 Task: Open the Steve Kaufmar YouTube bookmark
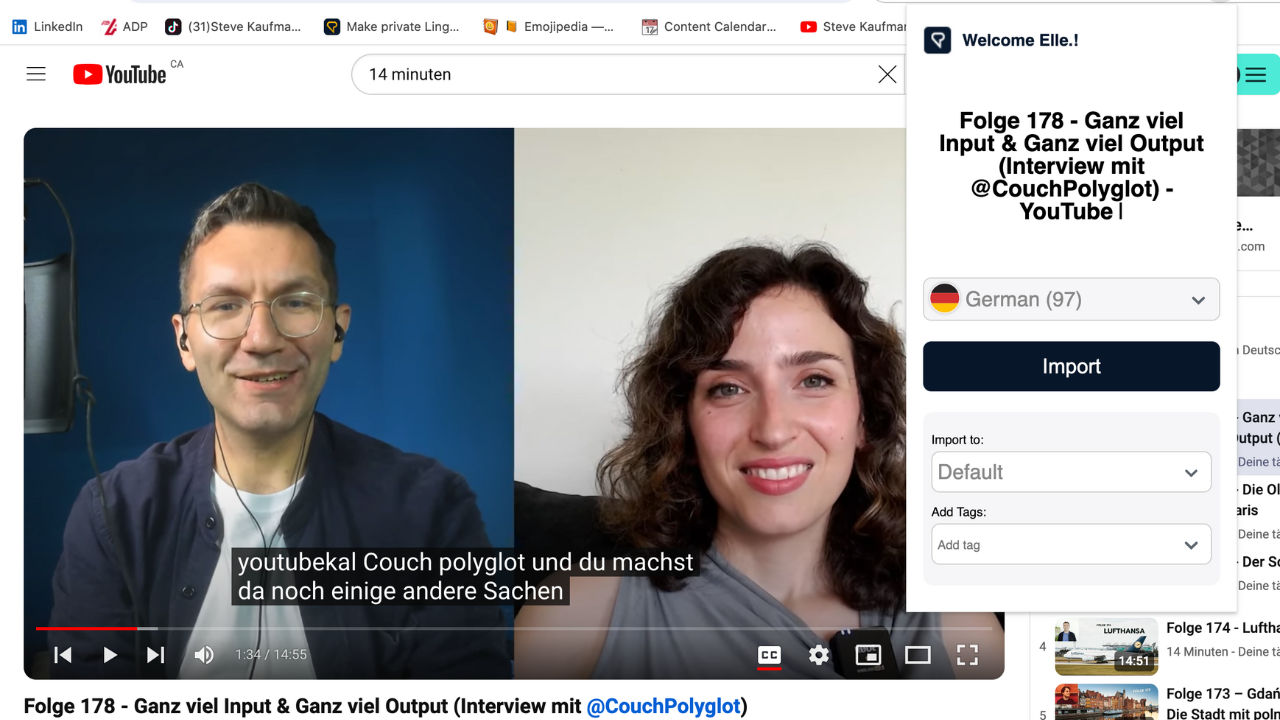click(x=853, y=27)
